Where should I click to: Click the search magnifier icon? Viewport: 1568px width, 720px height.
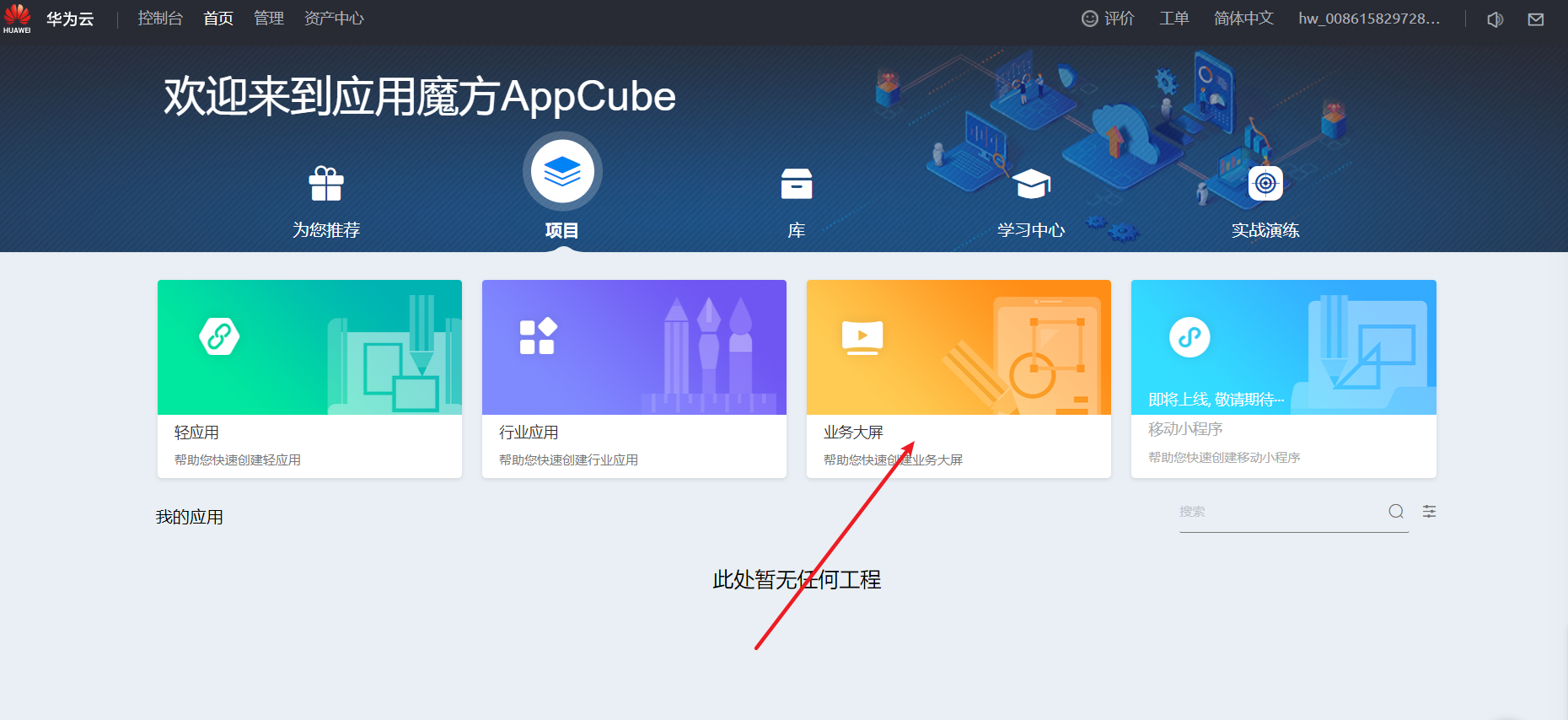[x=1396, y=512]
